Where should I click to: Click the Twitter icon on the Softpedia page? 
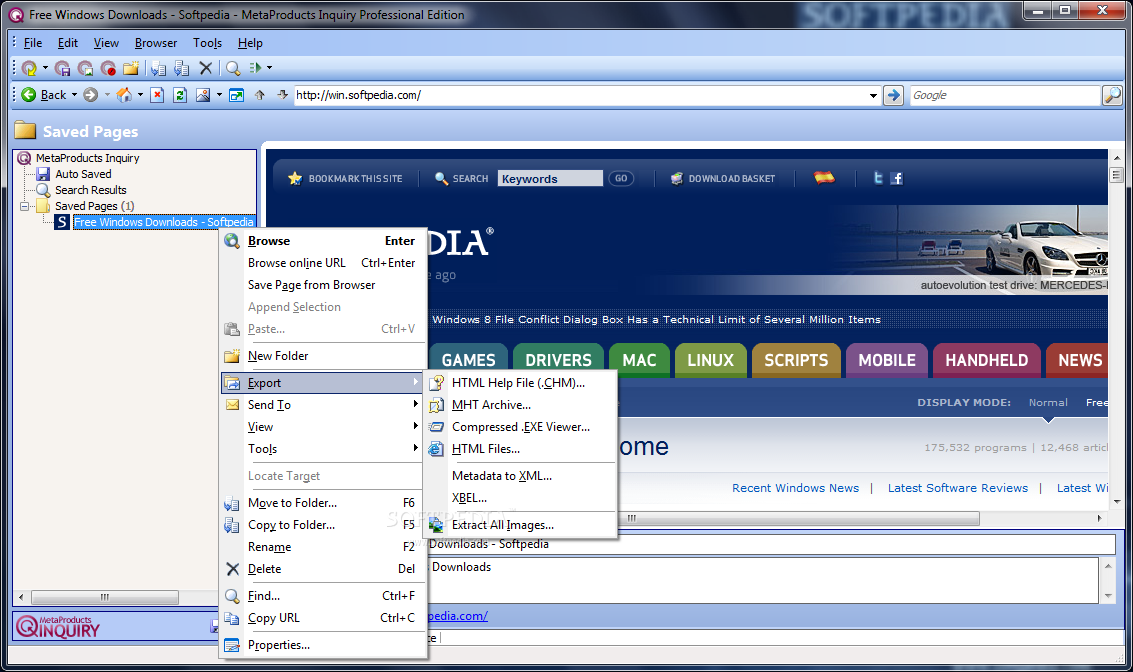(x=878, y=178)
